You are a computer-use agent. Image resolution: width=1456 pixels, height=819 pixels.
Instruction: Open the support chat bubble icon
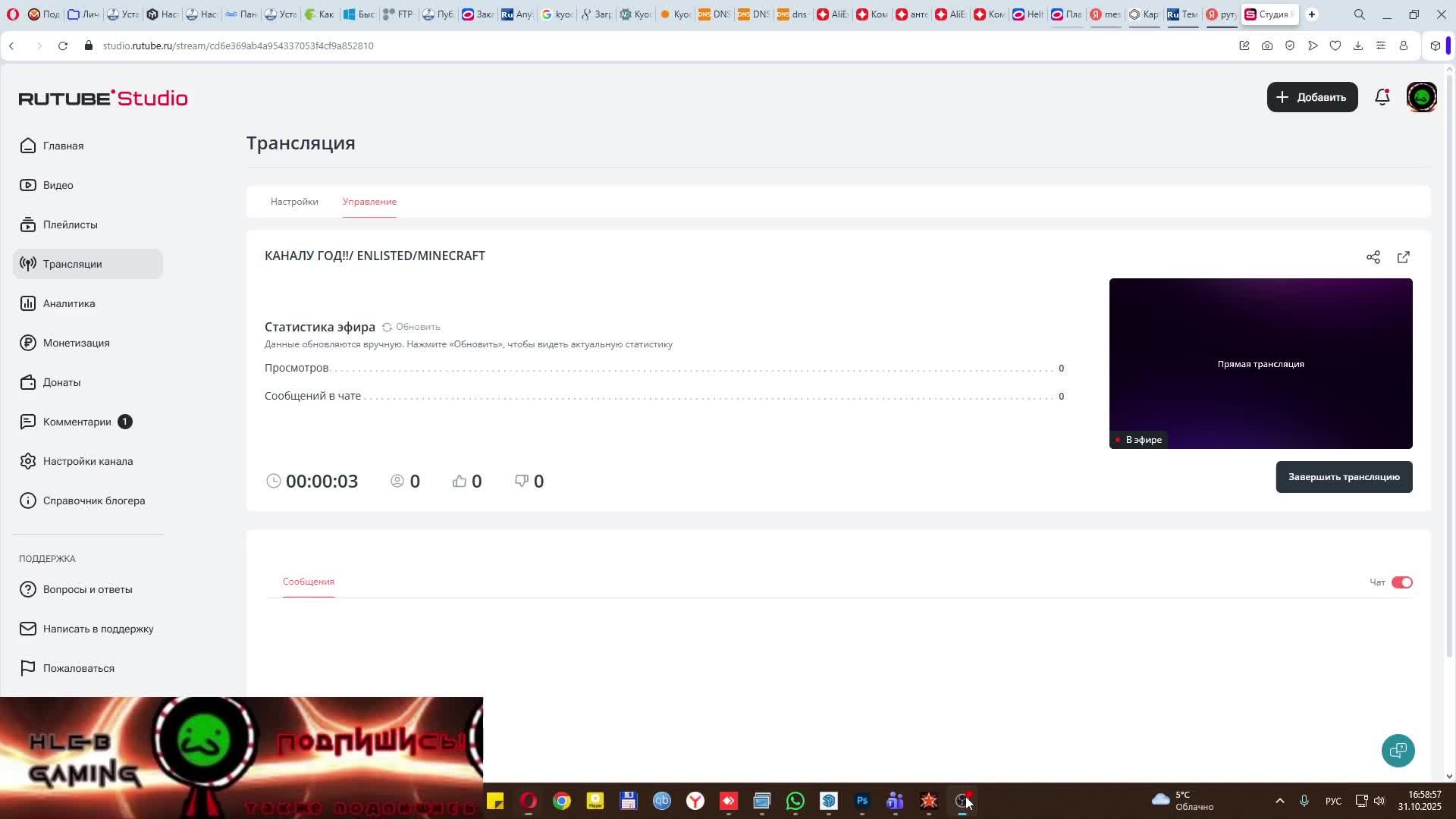(x=1398, y=751)
